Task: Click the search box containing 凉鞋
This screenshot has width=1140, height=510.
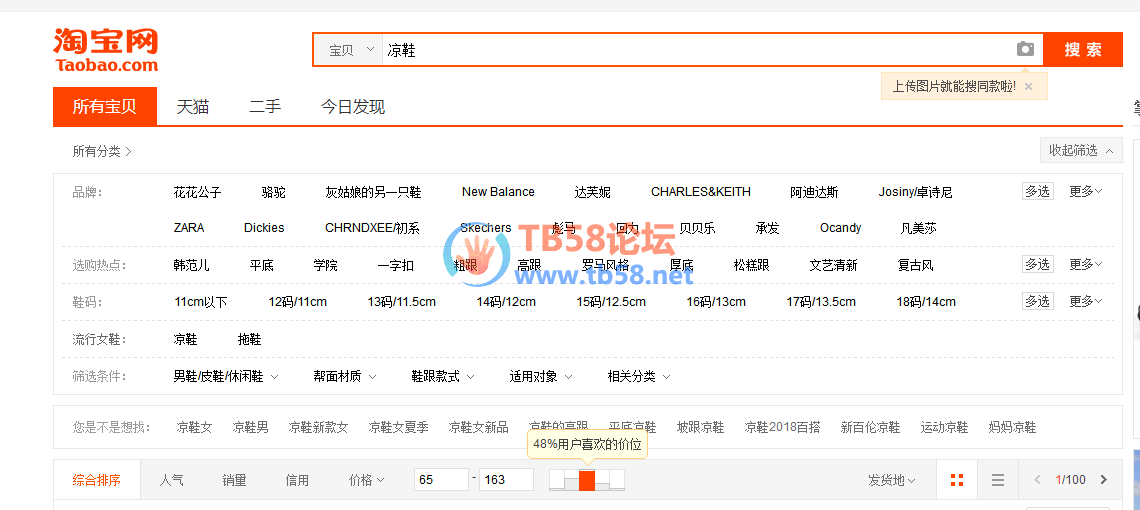Action: pyautogui.click(x=698, y=49)
